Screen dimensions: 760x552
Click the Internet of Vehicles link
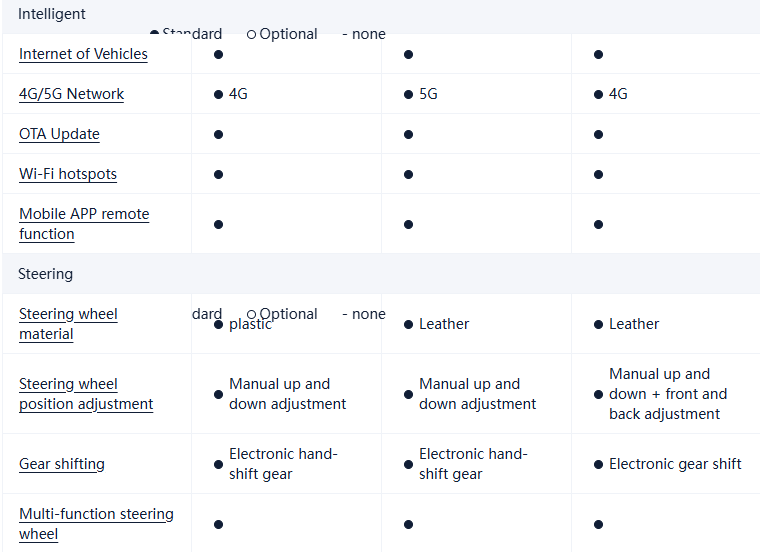[83, 54]
